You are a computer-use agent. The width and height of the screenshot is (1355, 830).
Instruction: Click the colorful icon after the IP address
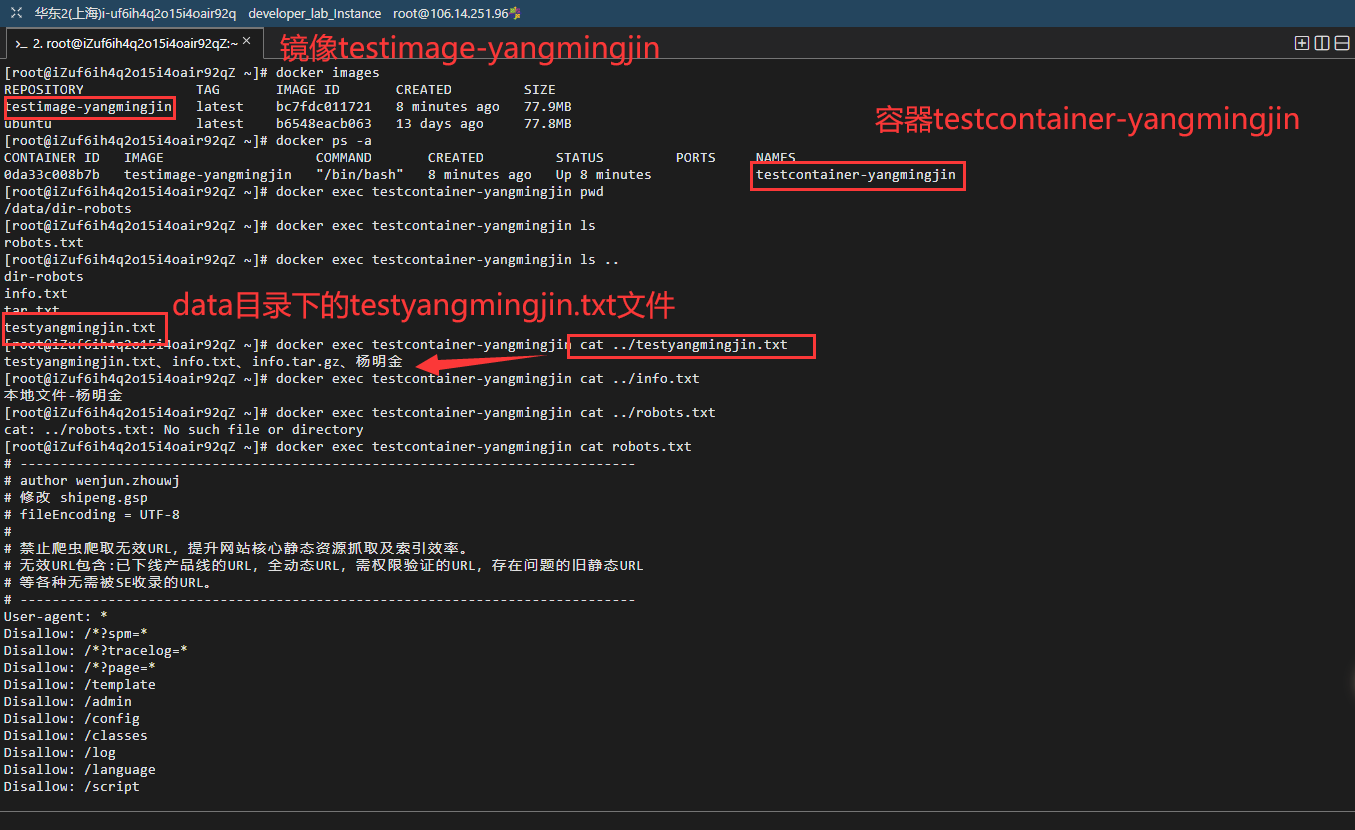tap(515, 13)
